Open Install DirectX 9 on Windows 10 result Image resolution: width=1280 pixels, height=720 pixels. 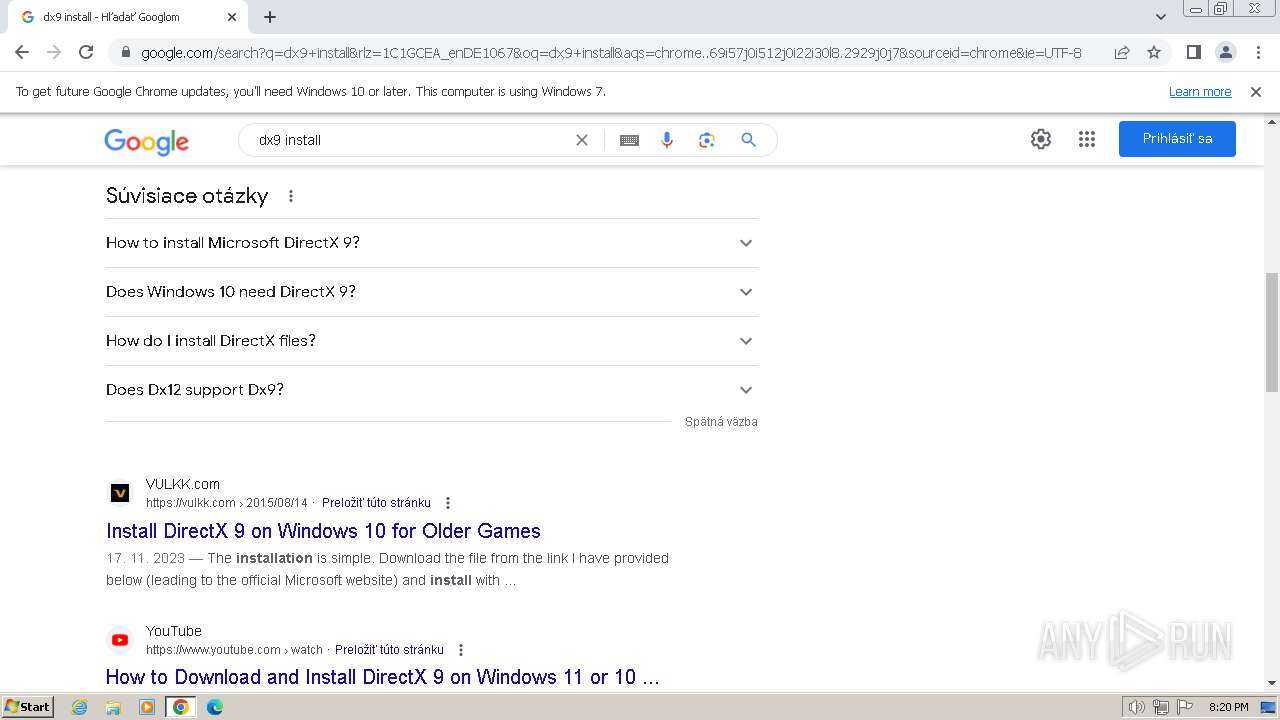[323, 531]
